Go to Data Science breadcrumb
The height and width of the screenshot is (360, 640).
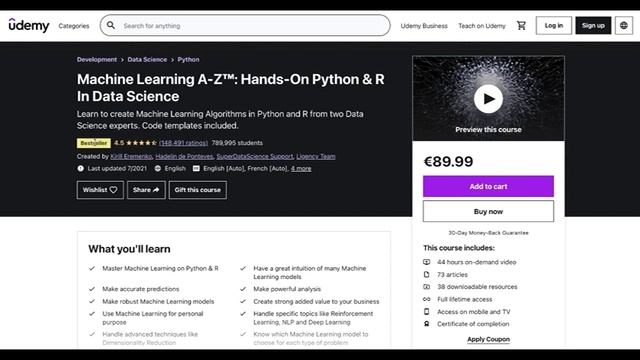coord(147,60)
